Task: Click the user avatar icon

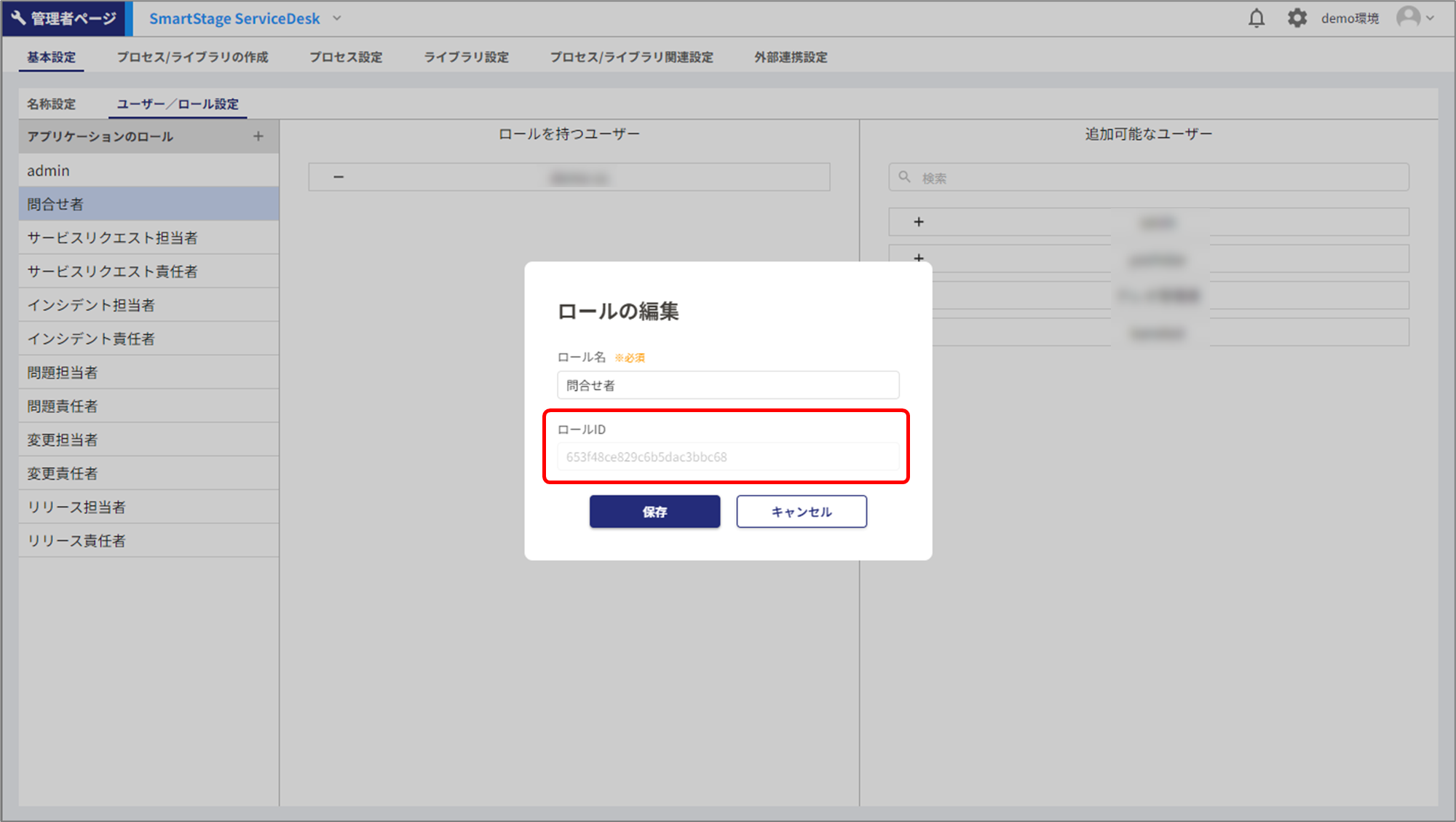Action: point(1409,17)
